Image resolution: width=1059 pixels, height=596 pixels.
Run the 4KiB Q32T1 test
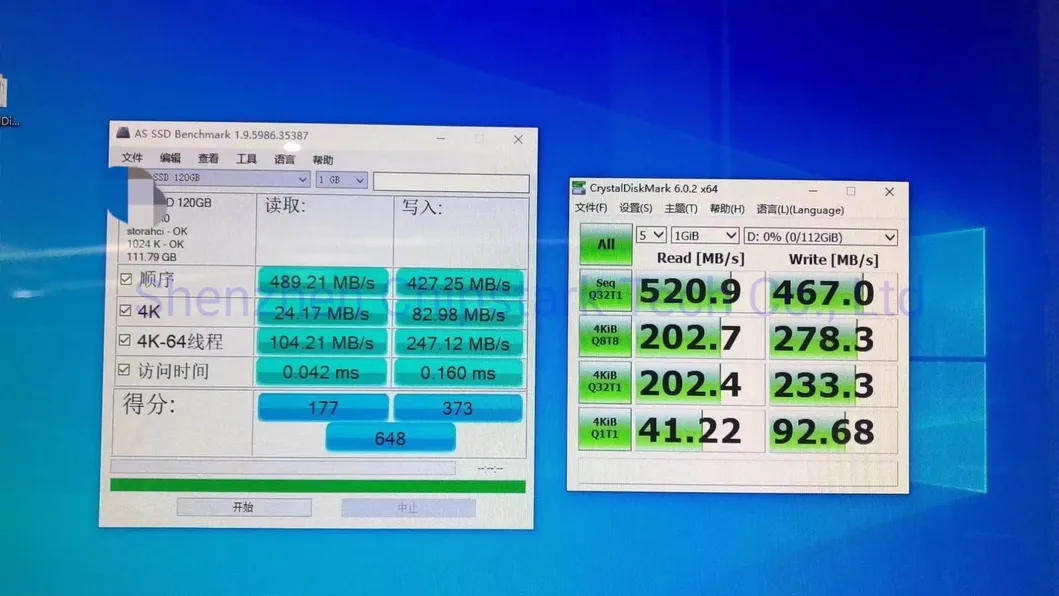pos(605,382)
